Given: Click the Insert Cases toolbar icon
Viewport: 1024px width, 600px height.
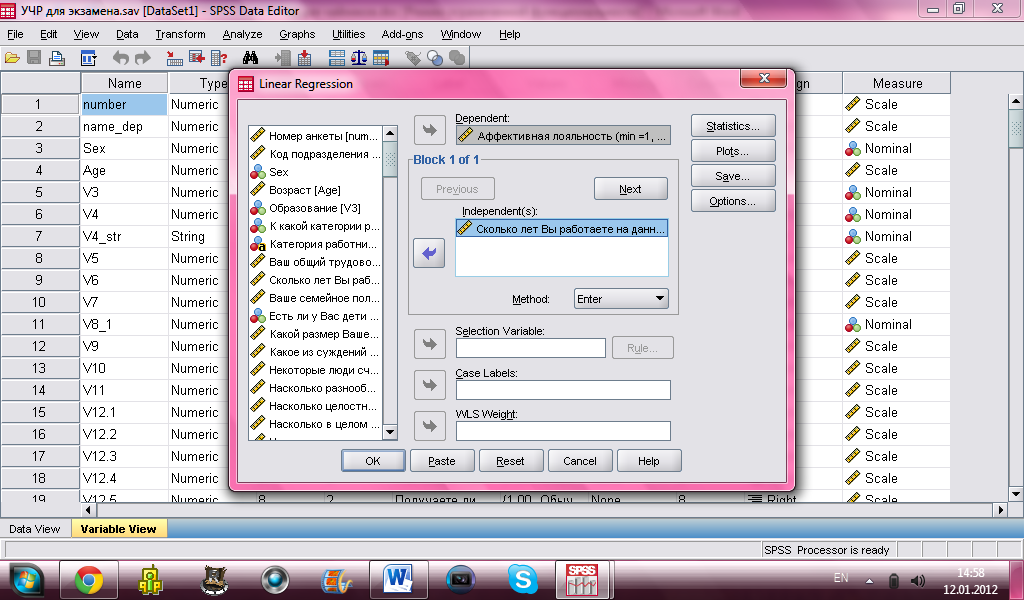Looking at the screenshot, I should pyautogui.click(x=283, y=58).
